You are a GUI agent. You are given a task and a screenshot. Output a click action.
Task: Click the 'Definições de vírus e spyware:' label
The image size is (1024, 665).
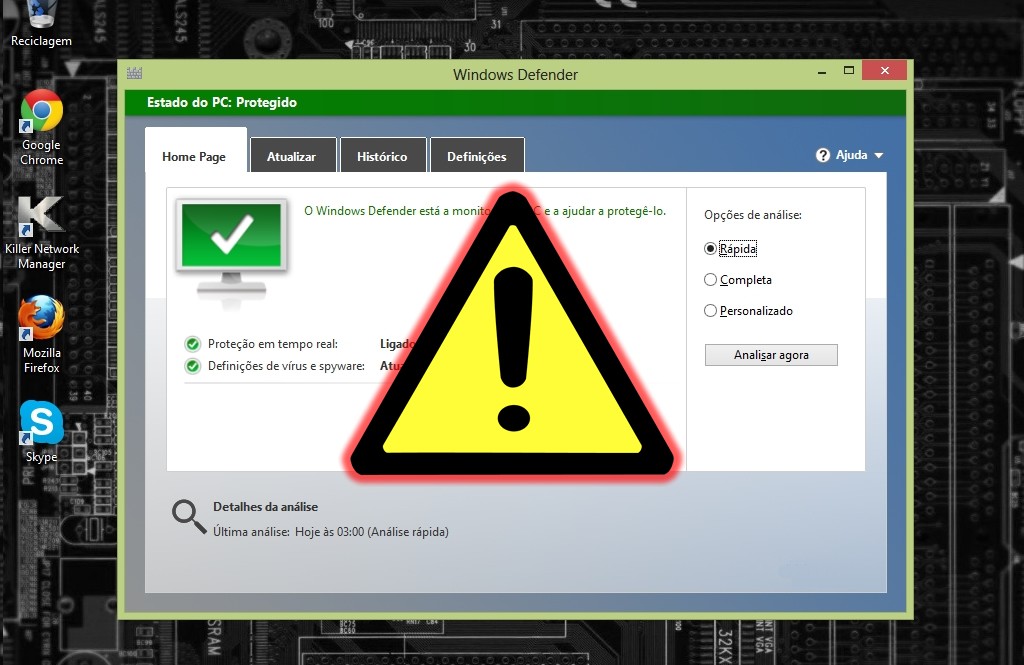[286, 366]
